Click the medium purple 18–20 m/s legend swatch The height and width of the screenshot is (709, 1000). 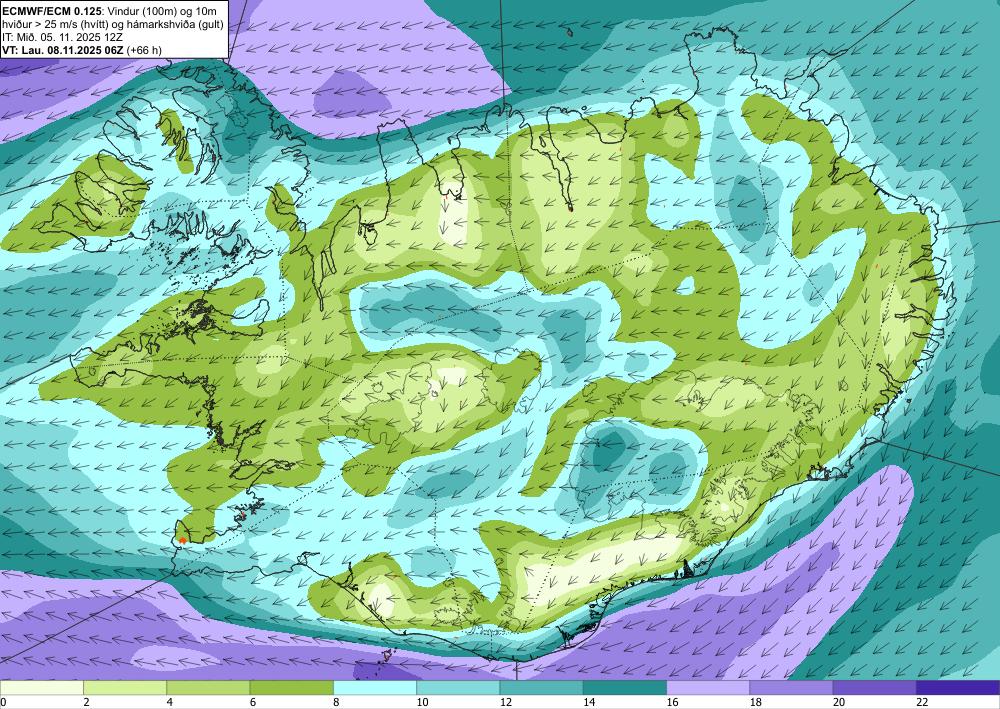[791, 688]
